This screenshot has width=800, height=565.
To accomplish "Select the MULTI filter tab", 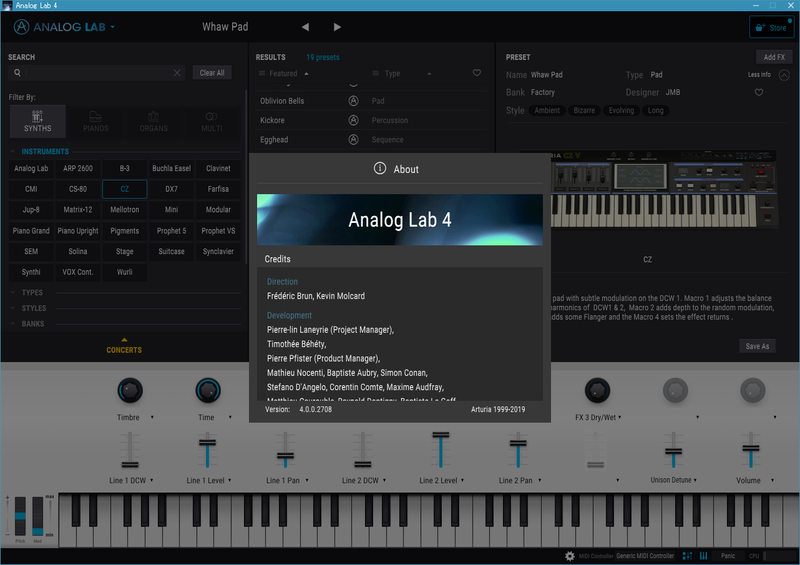I will point(212,121).
